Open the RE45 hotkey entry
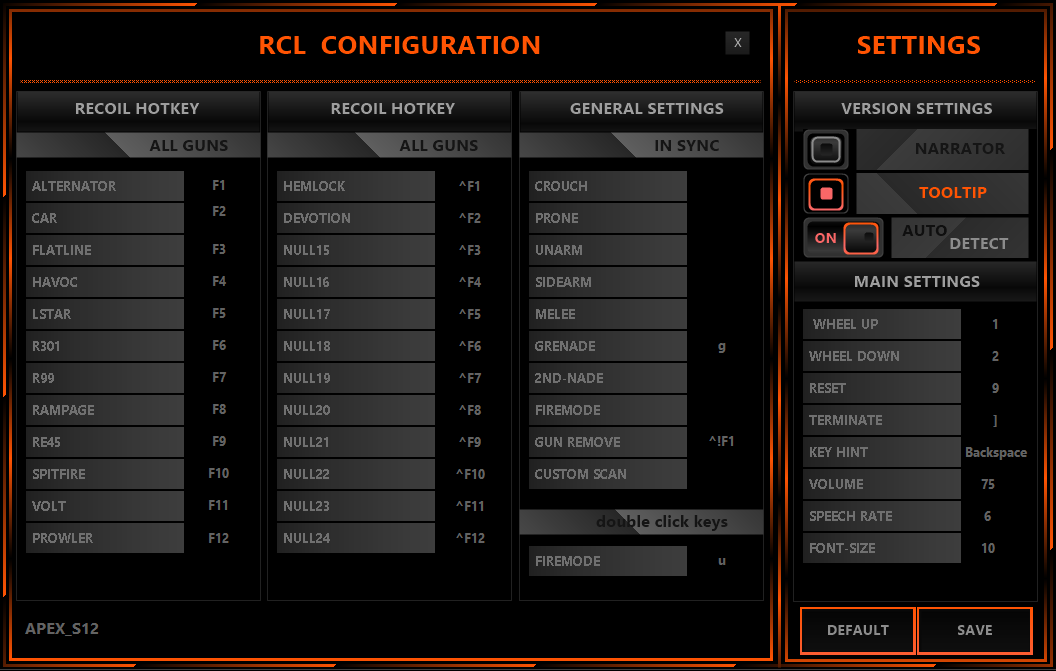Viewport: 1056px width, 671px height. pos(104,442)
